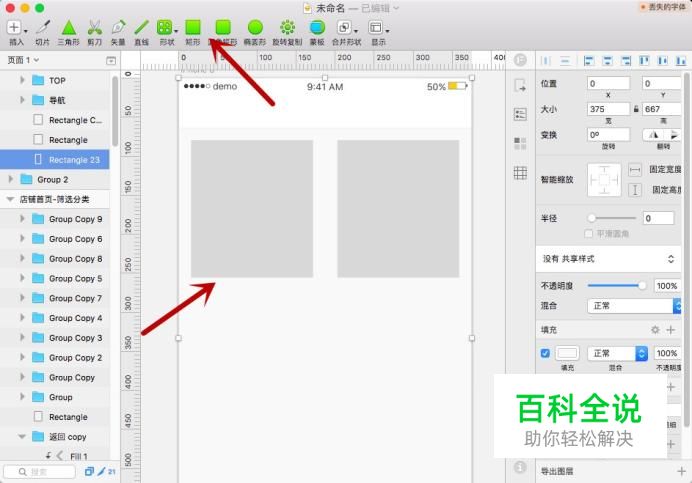Image resolution: width=692 pixels, height=483 pixels.
Task: Collapse the 返回 copy folder
Action: click(22, 437)
